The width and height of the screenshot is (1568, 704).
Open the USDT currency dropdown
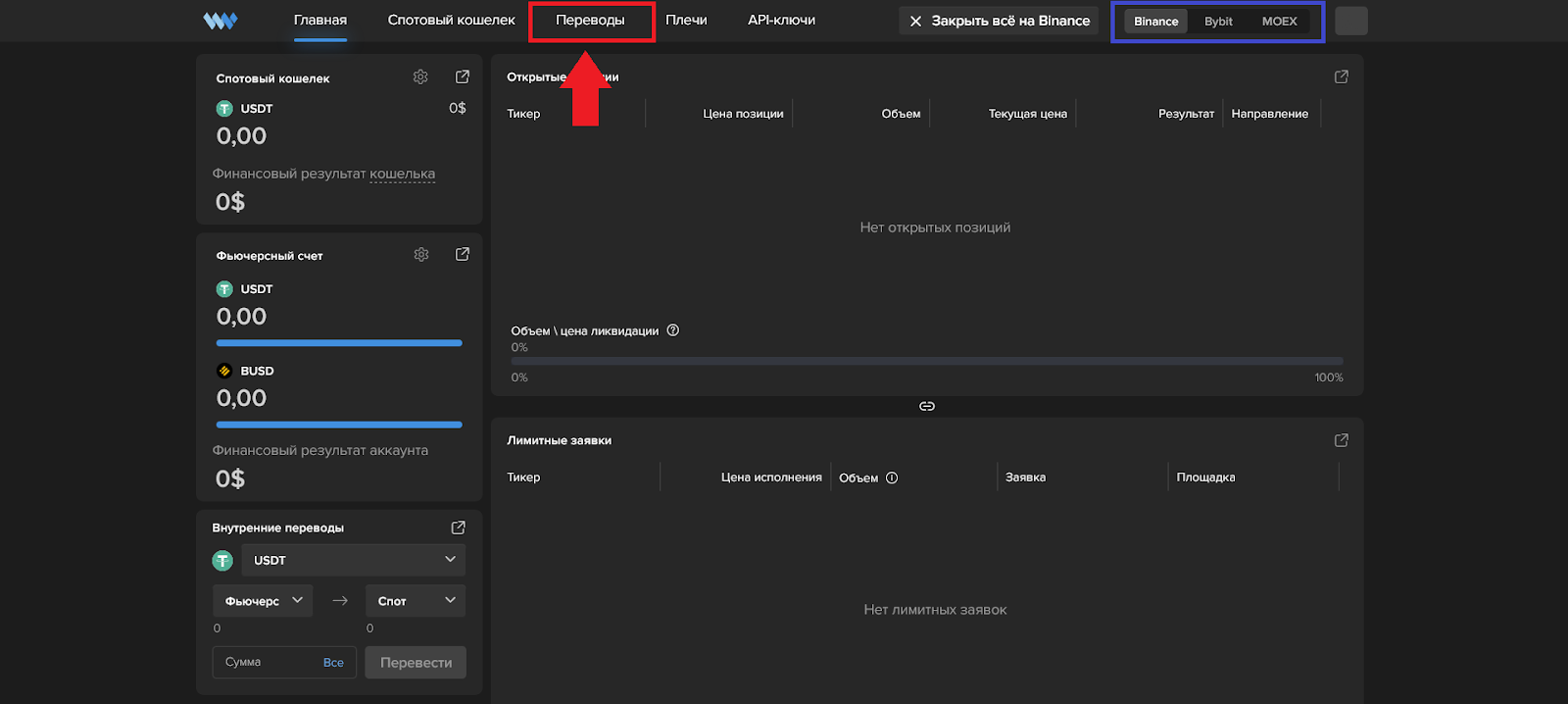(x=353, y=560)
